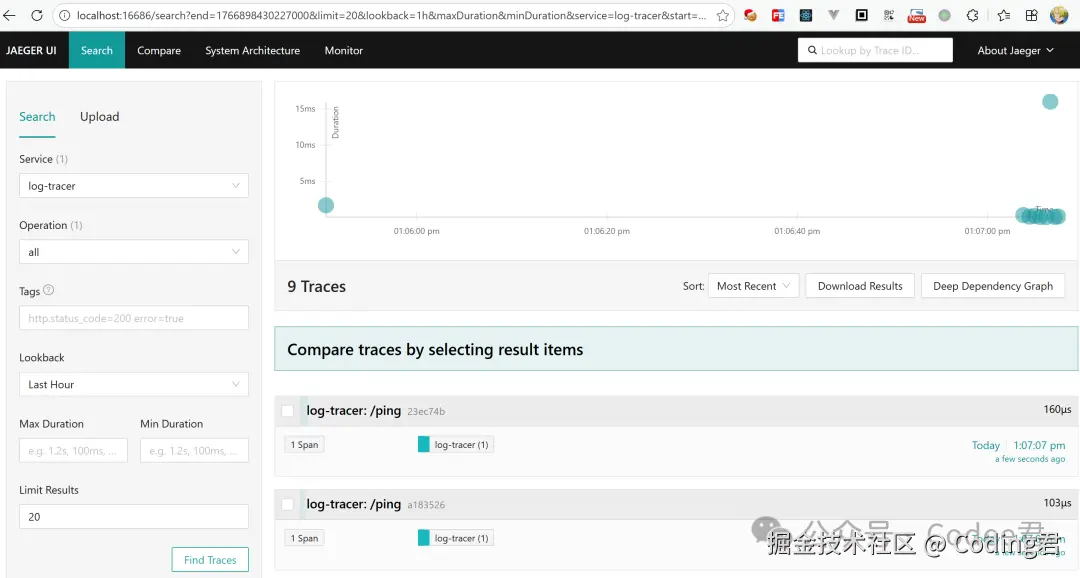Select checkbox for trace 23ec74b
The image size is (1080, 578).
[x=288, y=411]
